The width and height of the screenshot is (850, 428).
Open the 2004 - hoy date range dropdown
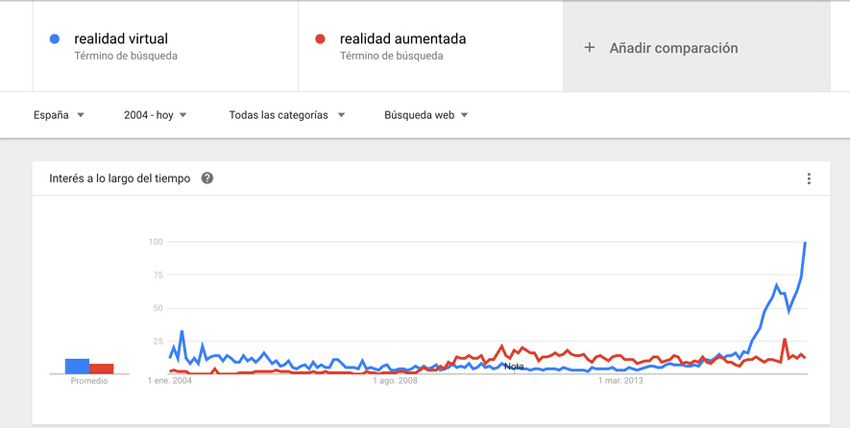tap(155, 115)
